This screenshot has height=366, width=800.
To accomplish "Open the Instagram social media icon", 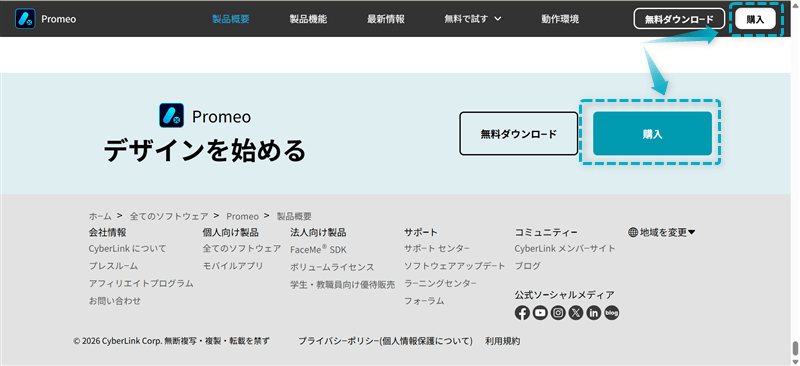I will point(558,313).
